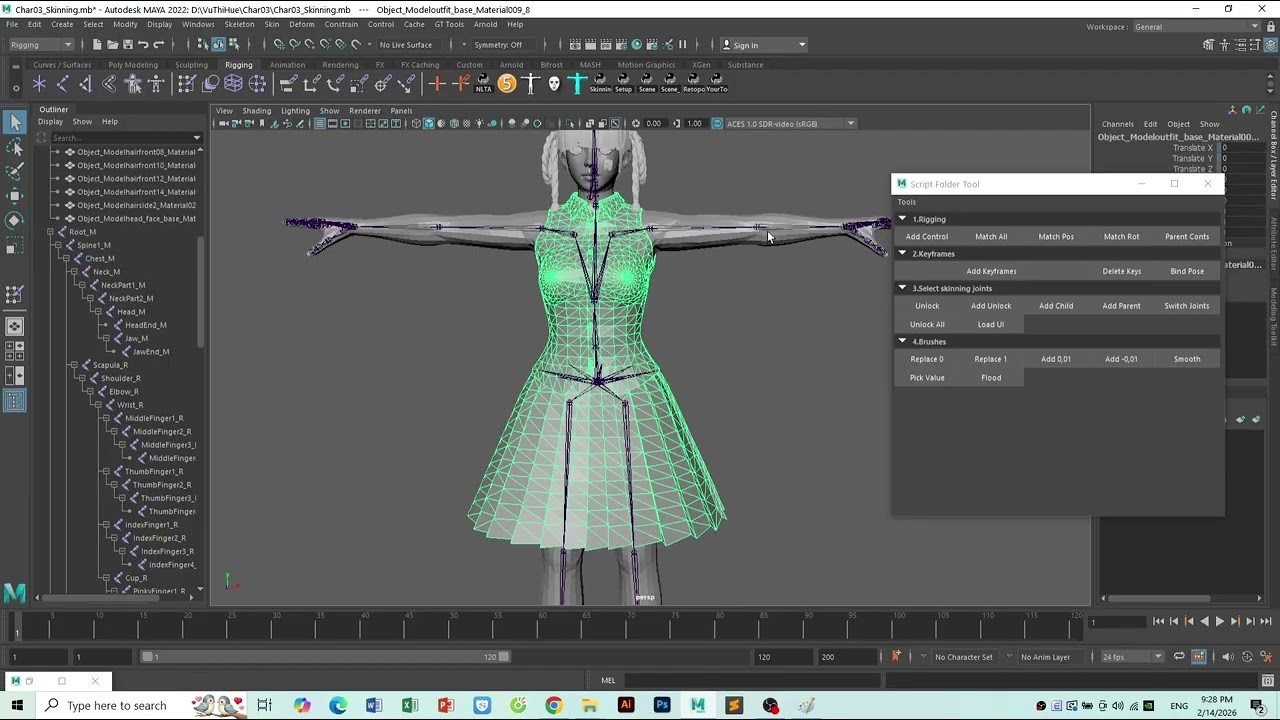The width and height of the screenshot is (1280, 720).
Task: Toggle the playback loop mode button
Action: [x=1179, y=657]
